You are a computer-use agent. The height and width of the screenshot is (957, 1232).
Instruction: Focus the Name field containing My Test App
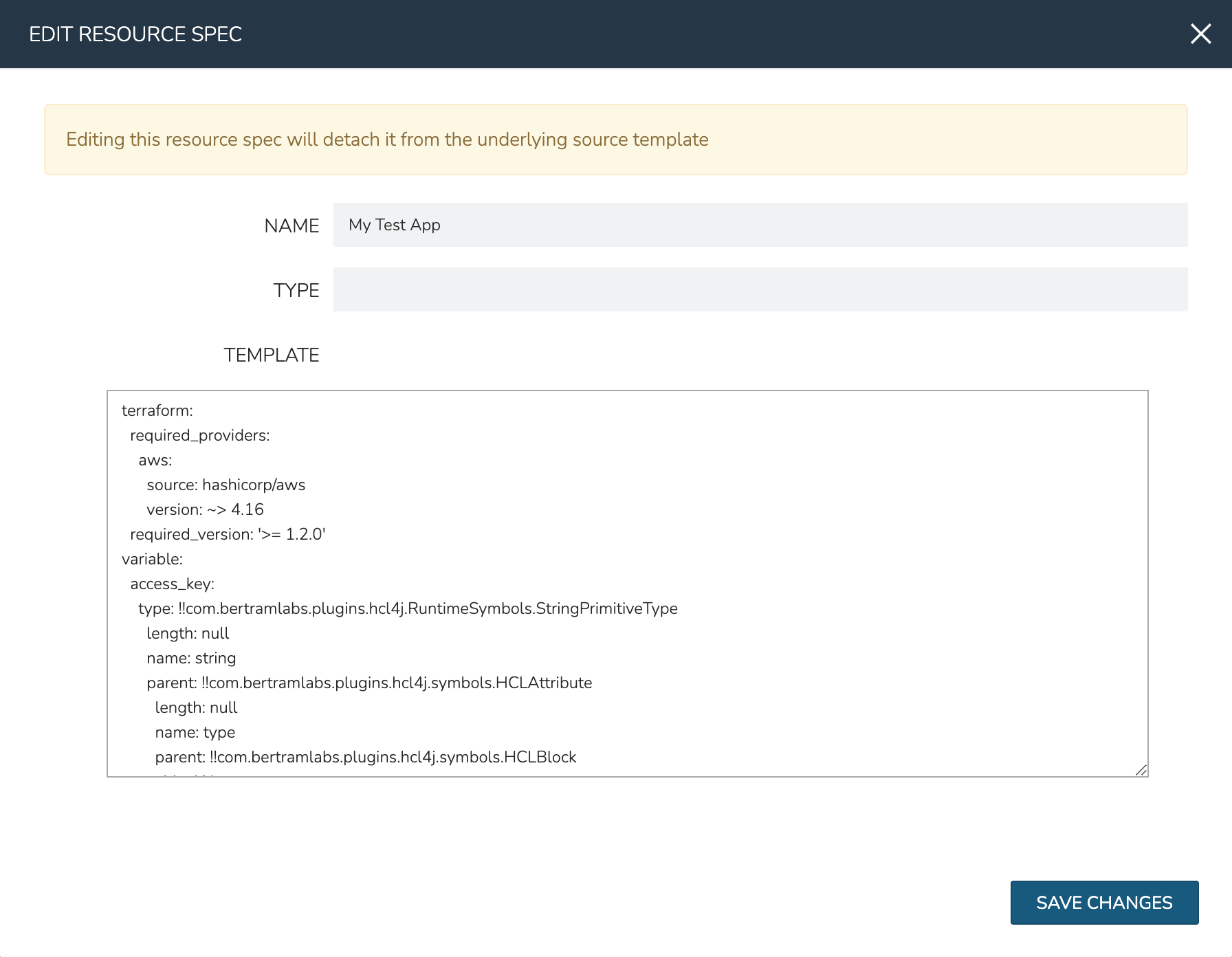point(760,225)
